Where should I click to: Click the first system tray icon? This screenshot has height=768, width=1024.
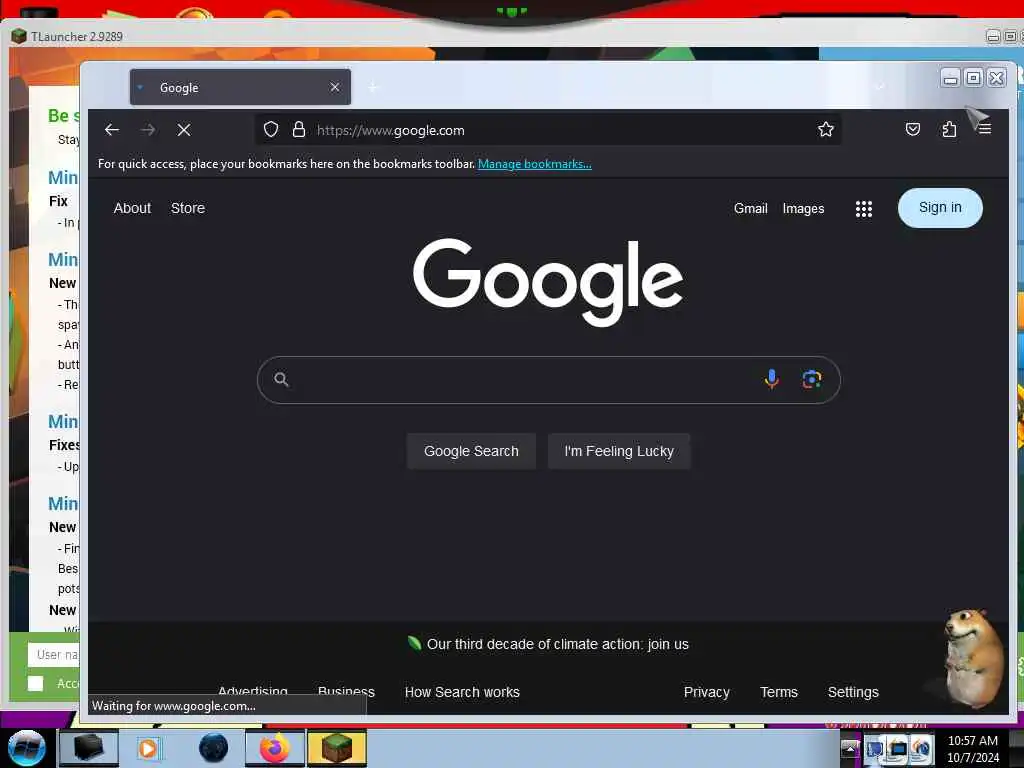tap(874, 749)
